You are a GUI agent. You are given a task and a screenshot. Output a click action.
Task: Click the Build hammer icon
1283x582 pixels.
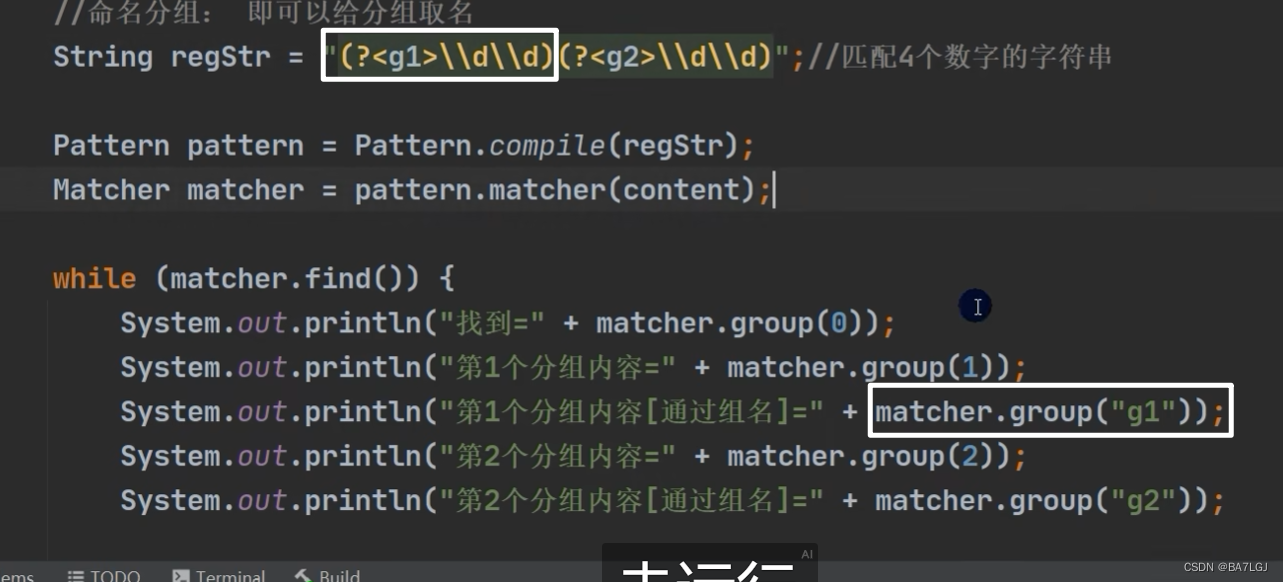coord(302,576)
